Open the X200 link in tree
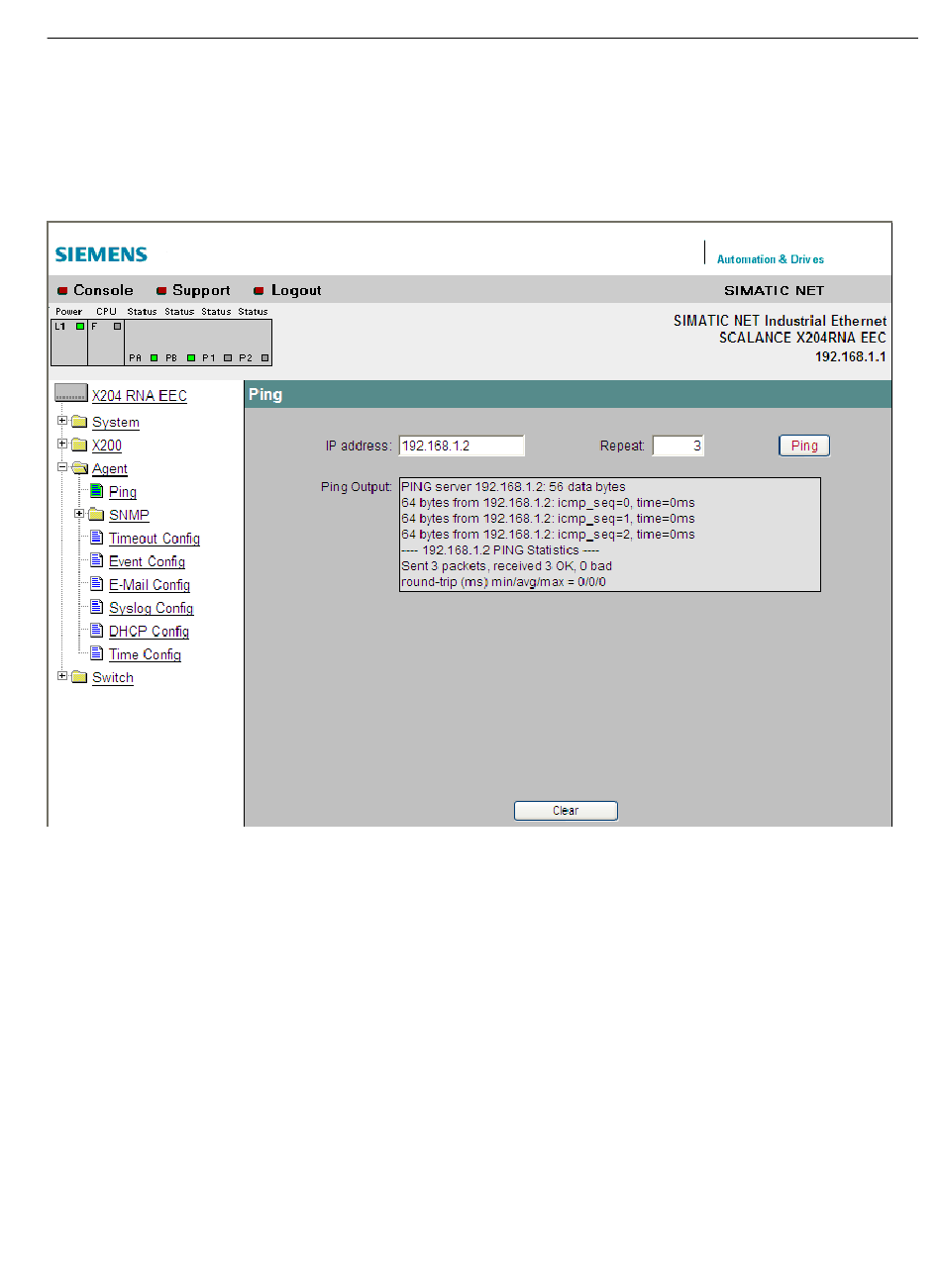This screenshot has height=1288, width=941. click(x=107, y=446)
